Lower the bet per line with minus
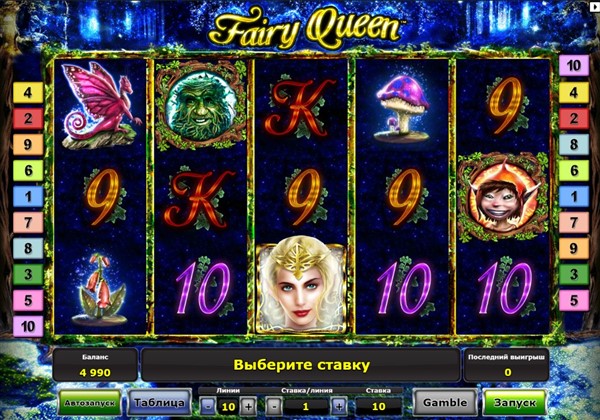Image resolution: width=600 pixels, height=420 pixels. pyautogui.click(x=274, y=407)
